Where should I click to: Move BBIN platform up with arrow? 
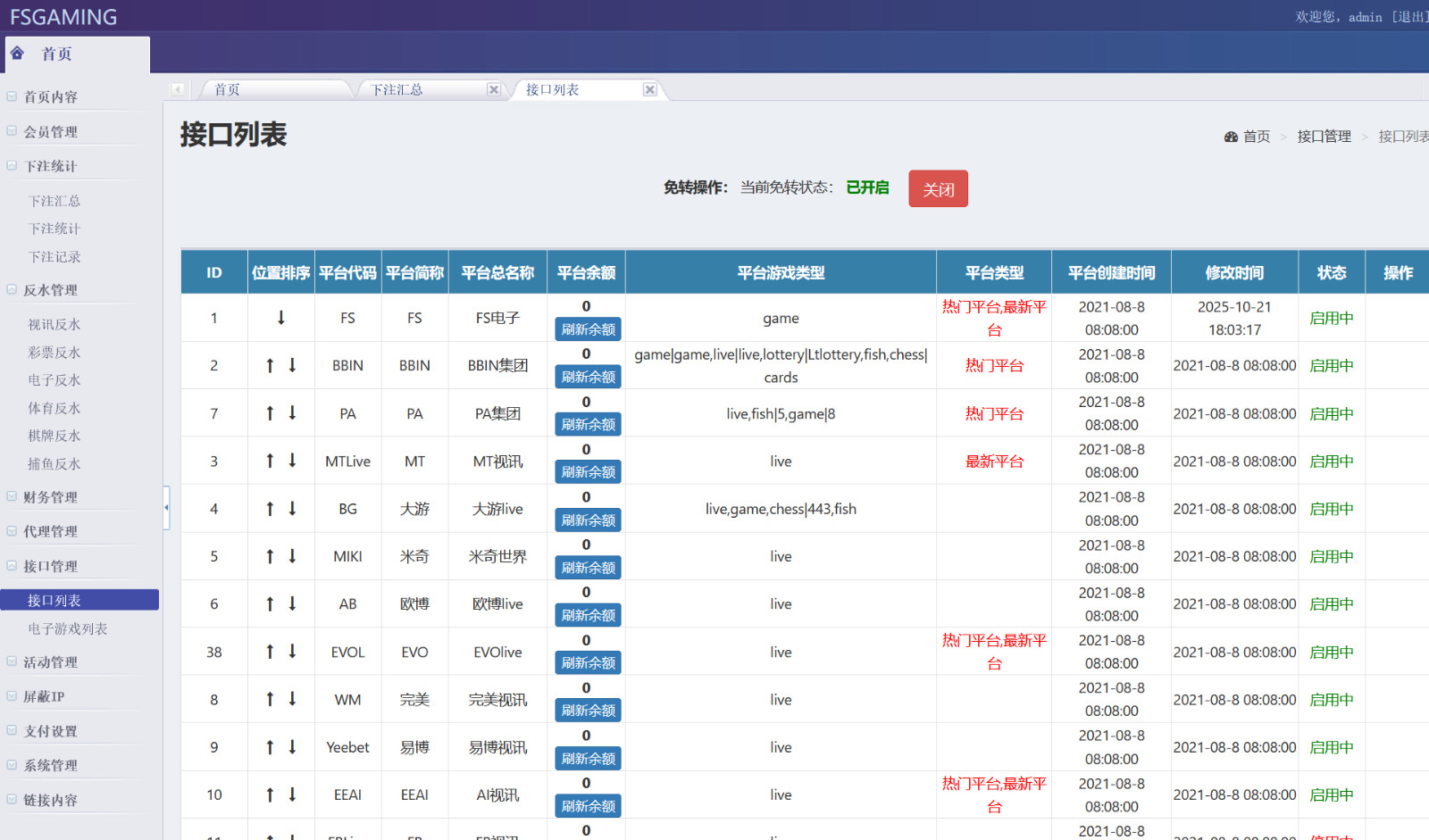(270, 365)
